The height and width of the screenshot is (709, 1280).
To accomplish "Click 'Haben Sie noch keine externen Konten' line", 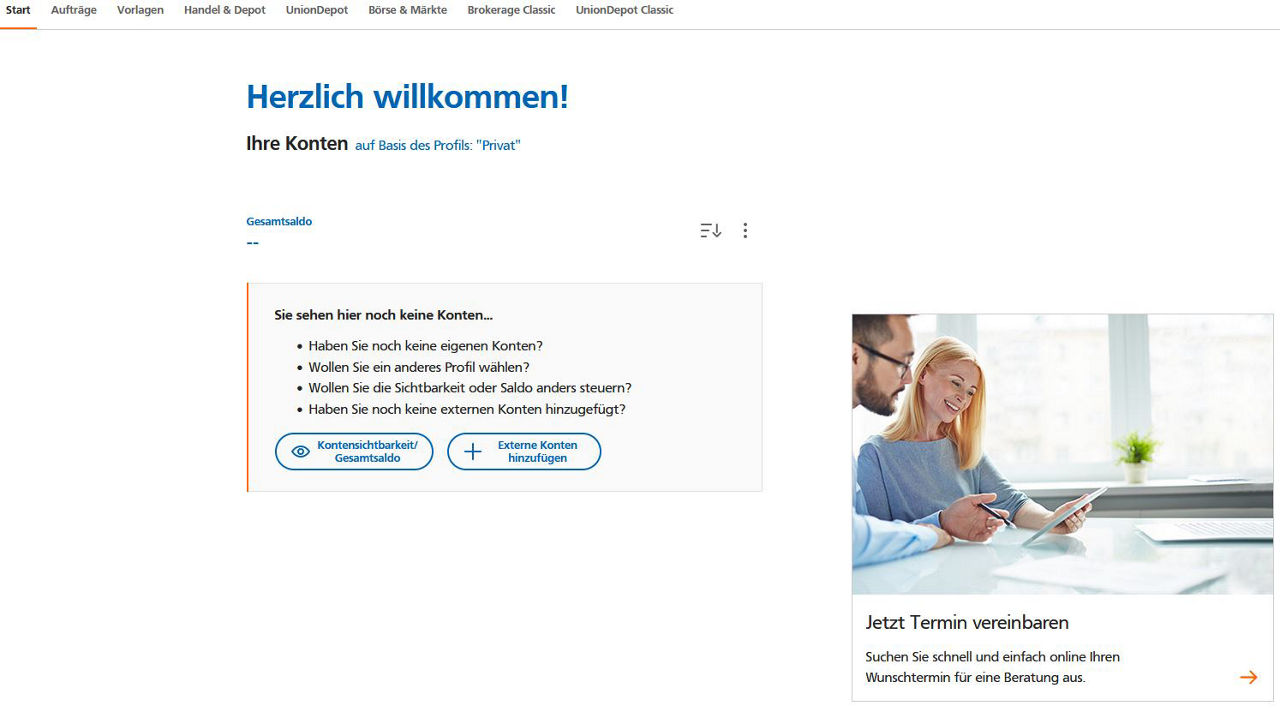I will [467, 409].
